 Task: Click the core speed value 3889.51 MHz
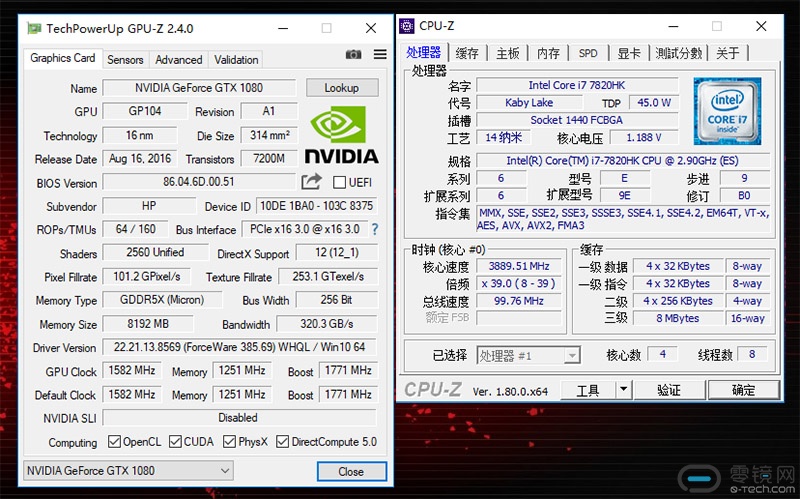(x=519, y=266)
